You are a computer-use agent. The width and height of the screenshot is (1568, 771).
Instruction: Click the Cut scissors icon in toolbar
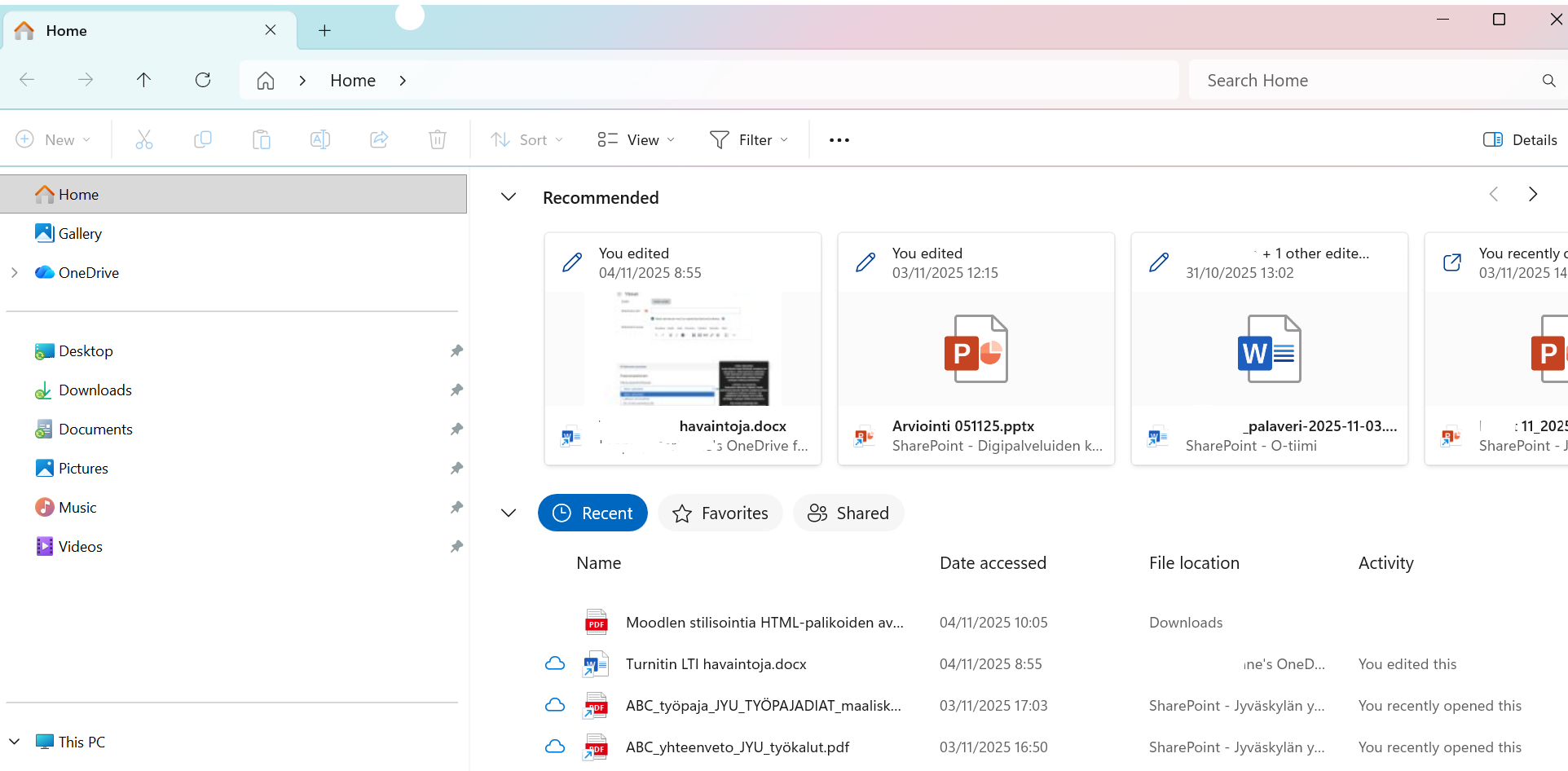144,140
